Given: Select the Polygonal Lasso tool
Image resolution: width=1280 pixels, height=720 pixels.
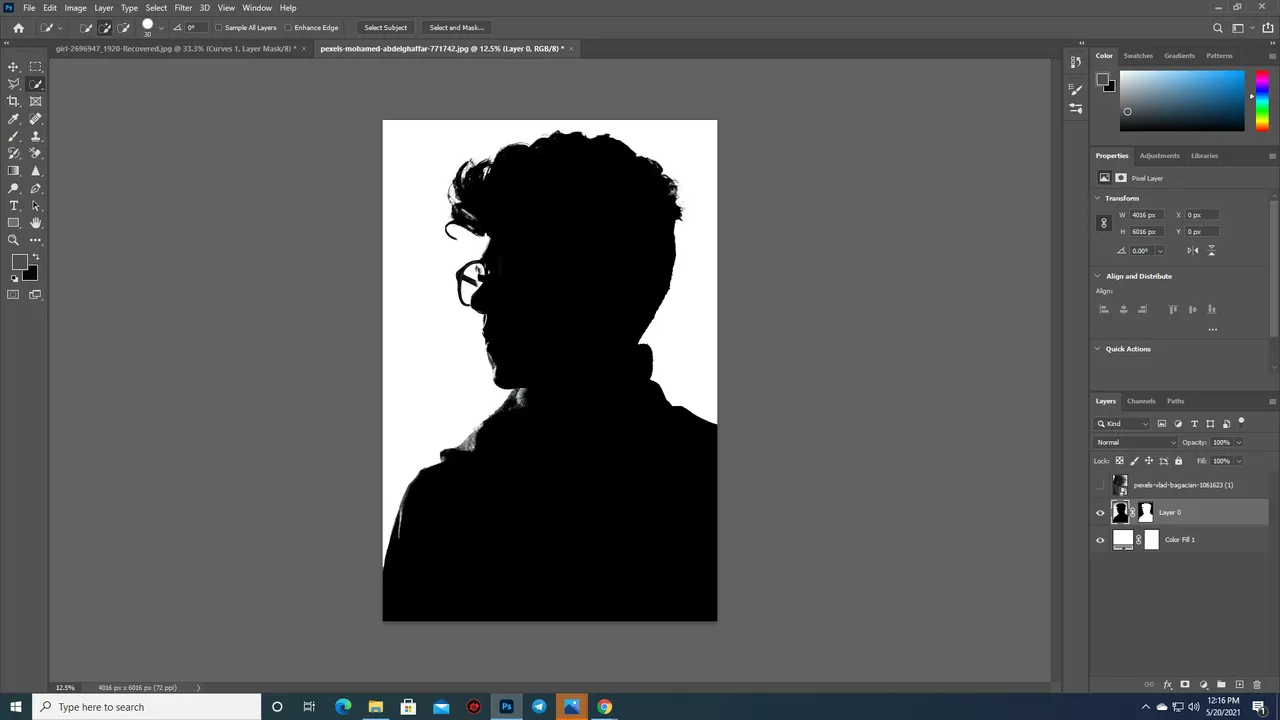Looking at the screenshot, I should click(14, 84).
